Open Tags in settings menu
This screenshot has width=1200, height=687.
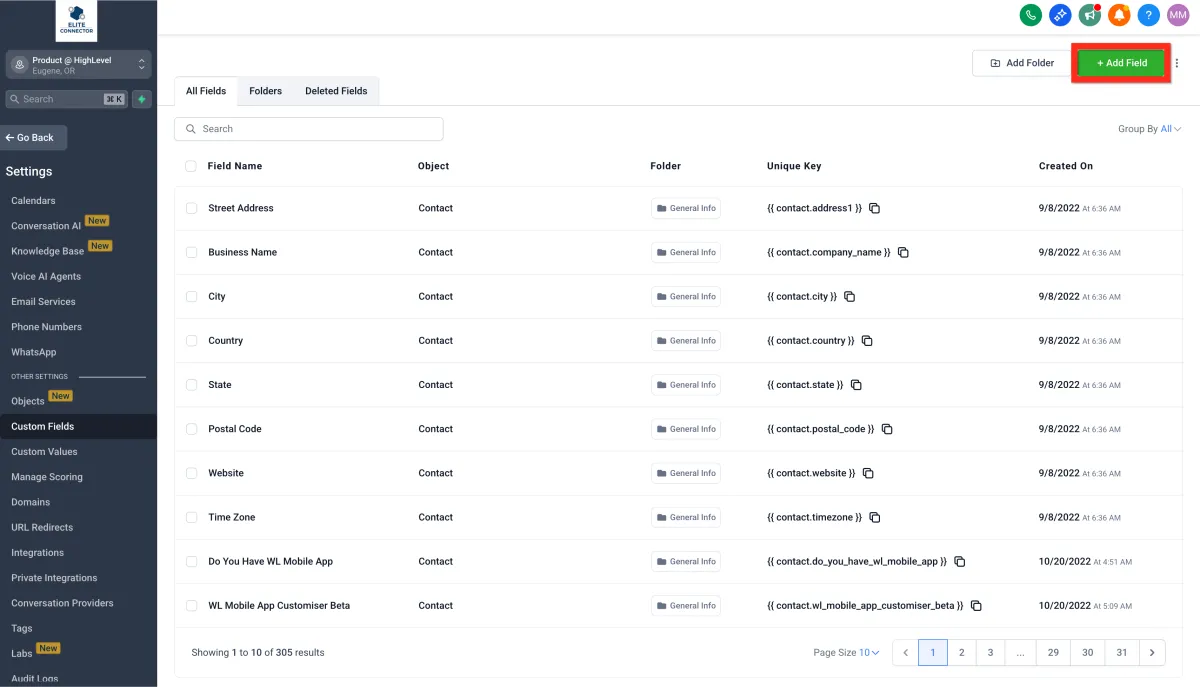pyautogui.click(x=22, y=629)
